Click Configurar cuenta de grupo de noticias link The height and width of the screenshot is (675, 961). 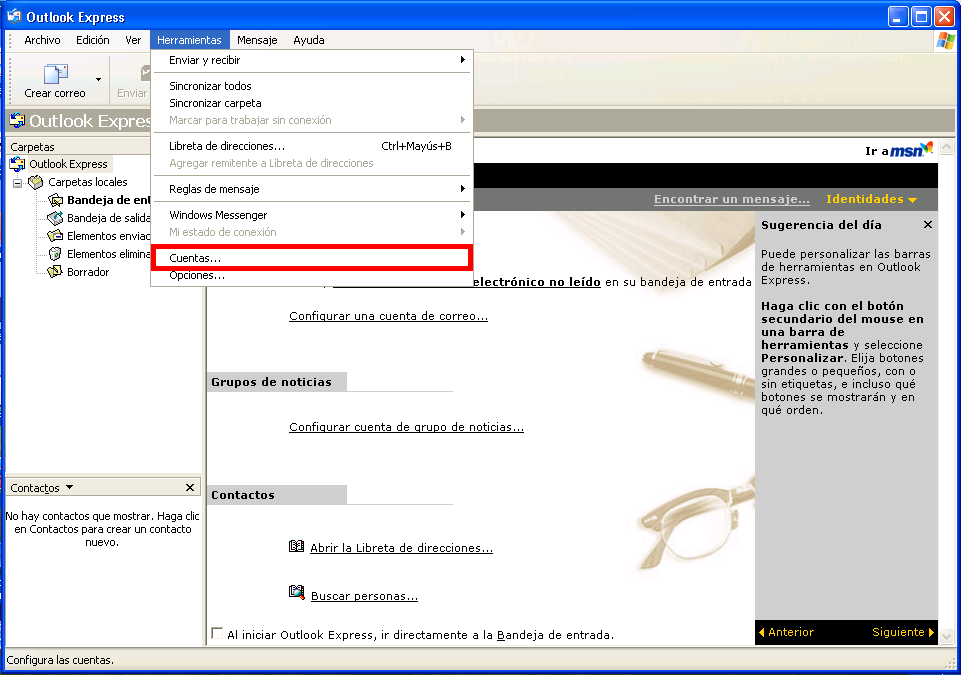click(406, 427)
